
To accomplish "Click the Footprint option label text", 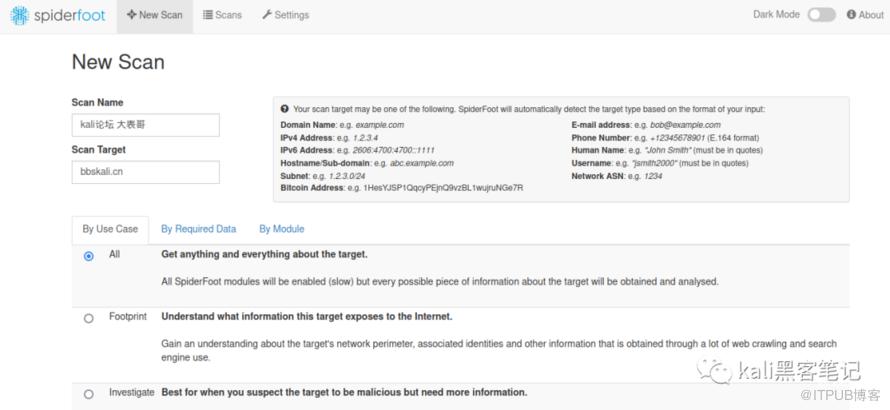I will [128, 317].
